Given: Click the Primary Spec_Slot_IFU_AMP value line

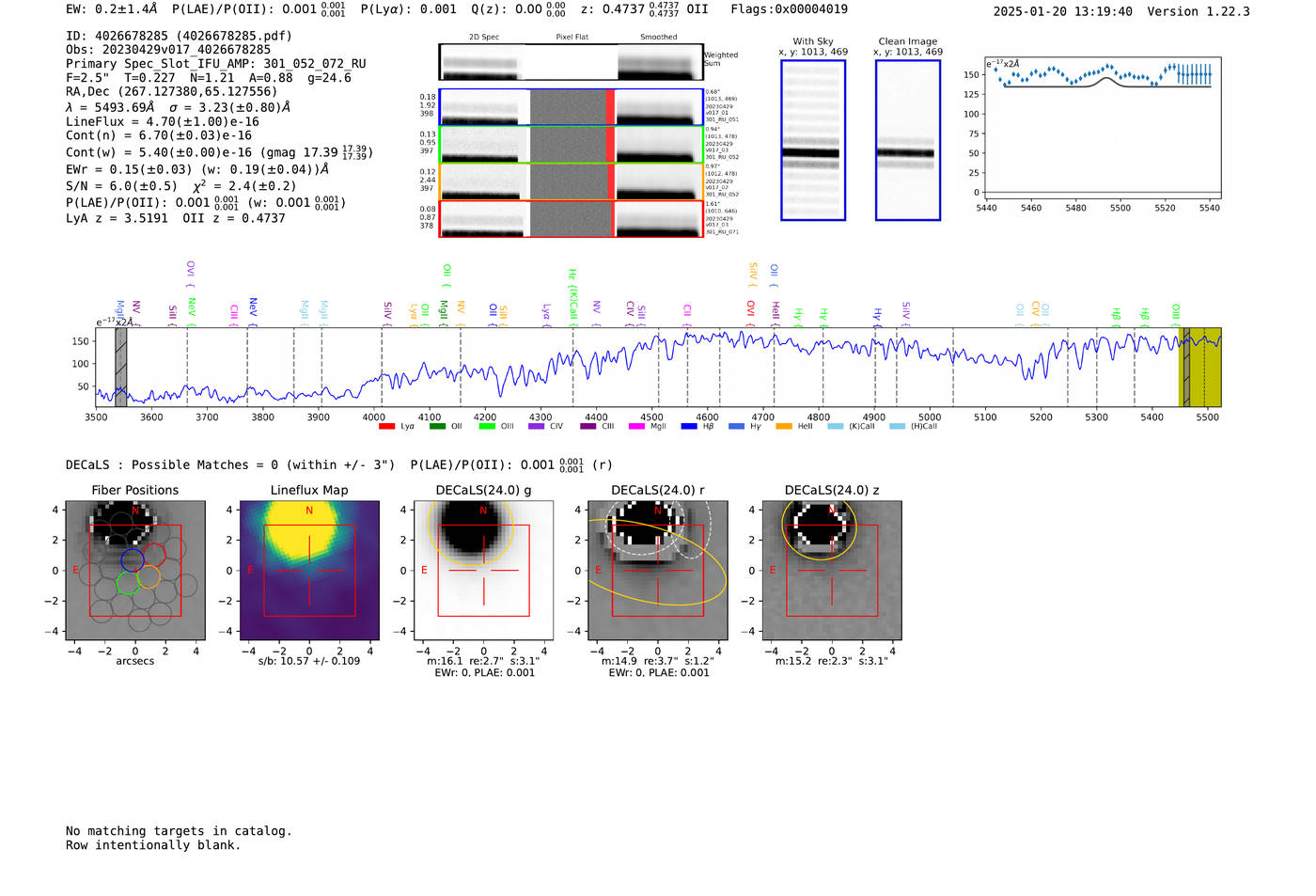Looking at the screenshot, I should [216, 64].
